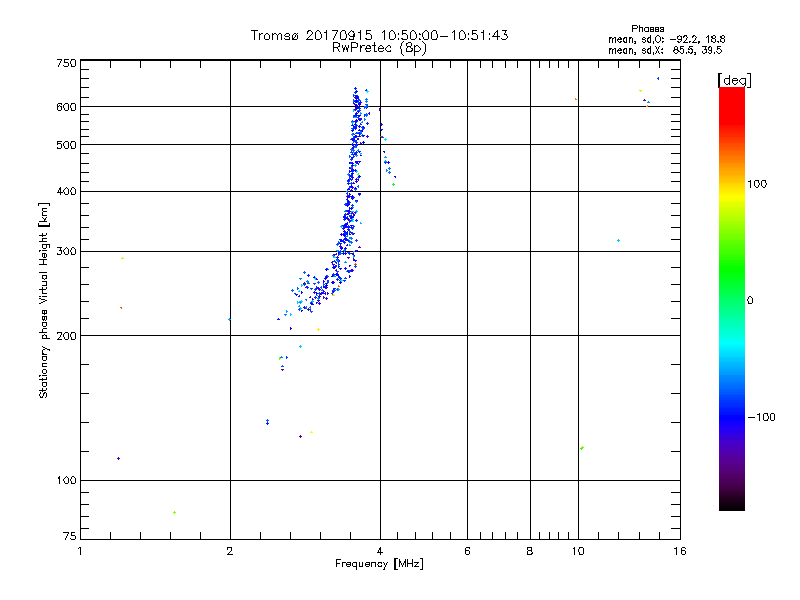Click the colorbar tick label "100"
Screen dimensions: 800x600
coord(757,184)
